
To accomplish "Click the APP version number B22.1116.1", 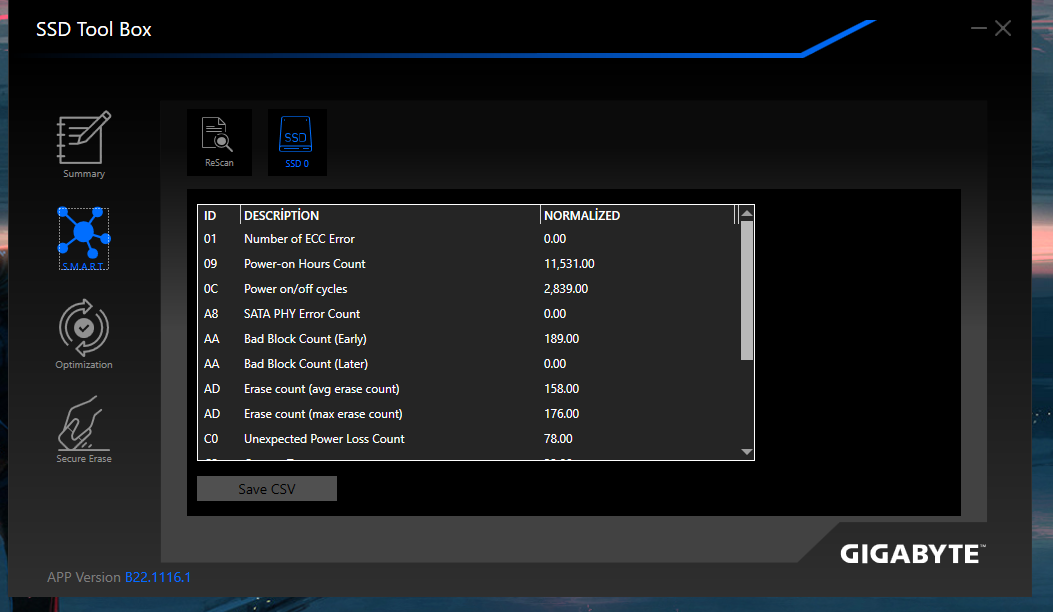I will click(x=158, y=577).
